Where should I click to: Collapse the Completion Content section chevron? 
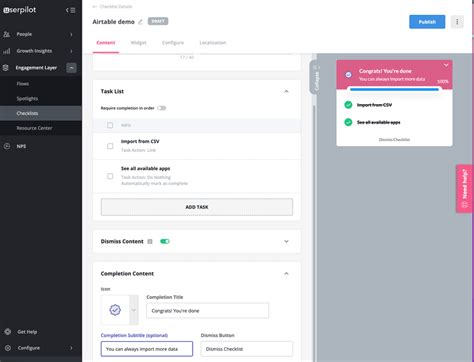pyautogui.click(x=286, y=274)
